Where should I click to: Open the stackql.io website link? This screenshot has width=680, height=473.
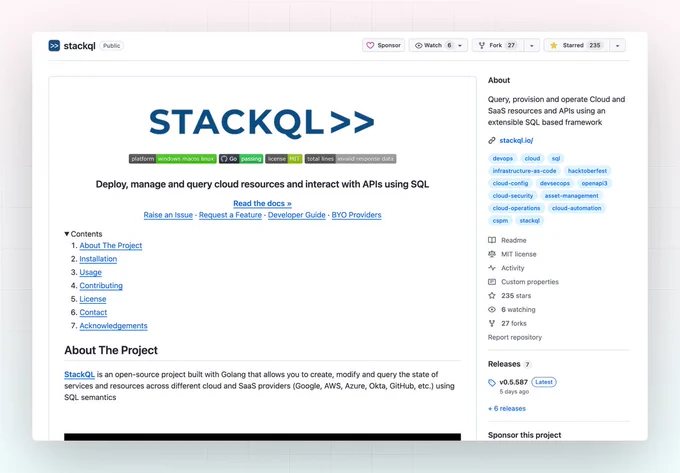click(x=516, y=140)
